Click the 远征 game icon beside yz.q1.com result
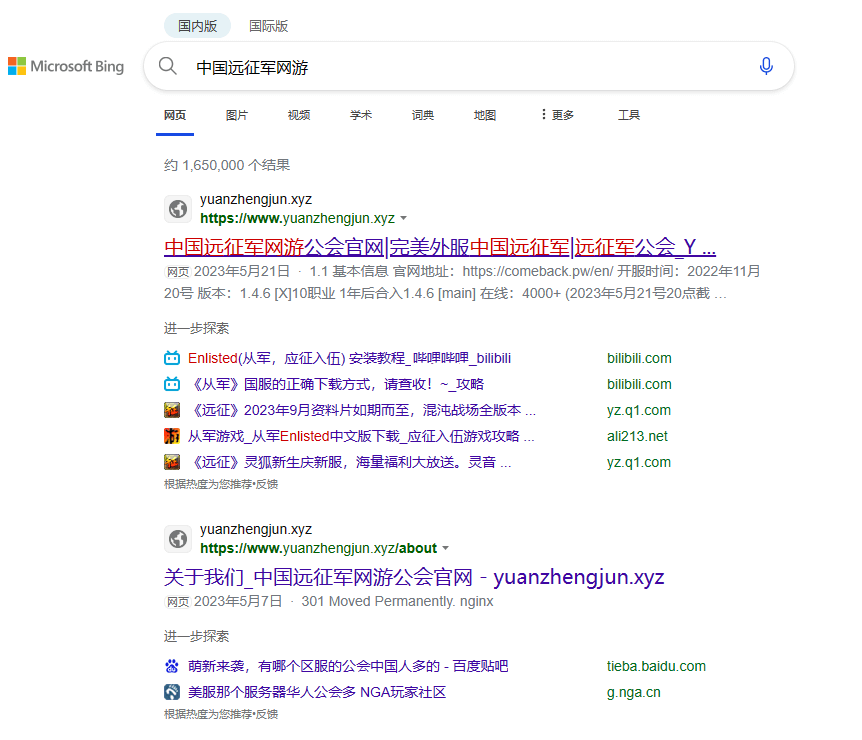The image size is (862, 740). point(172,410)
